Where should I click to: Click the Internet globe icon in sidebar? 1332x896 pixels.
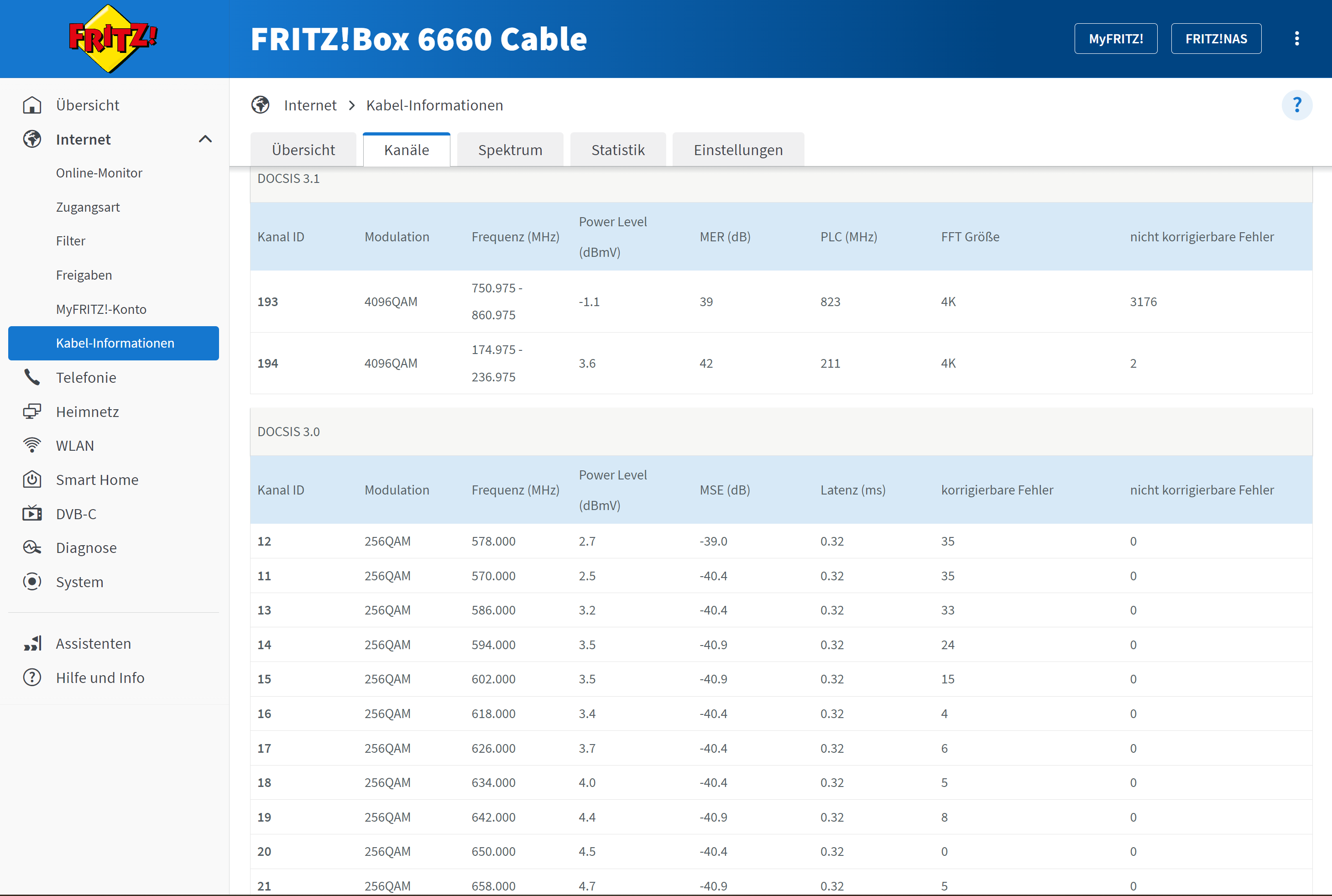(x=32, y=140)
